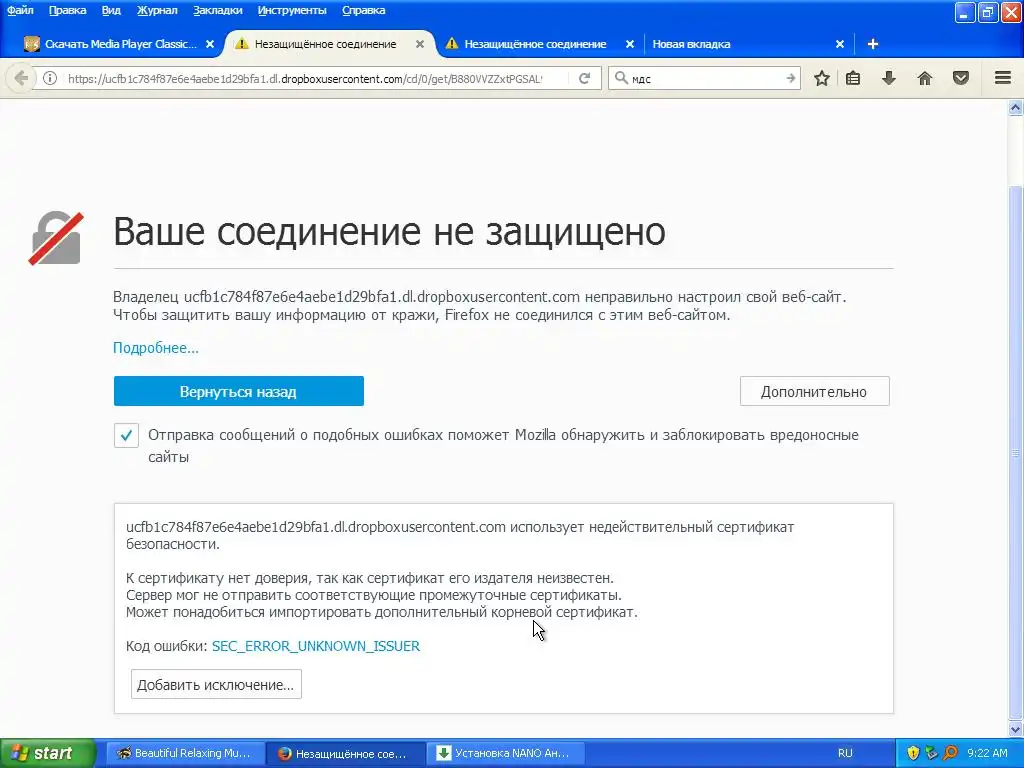Click the search go arrow
The height and width of the screenshot is (768, 1024).
point(790,78)
